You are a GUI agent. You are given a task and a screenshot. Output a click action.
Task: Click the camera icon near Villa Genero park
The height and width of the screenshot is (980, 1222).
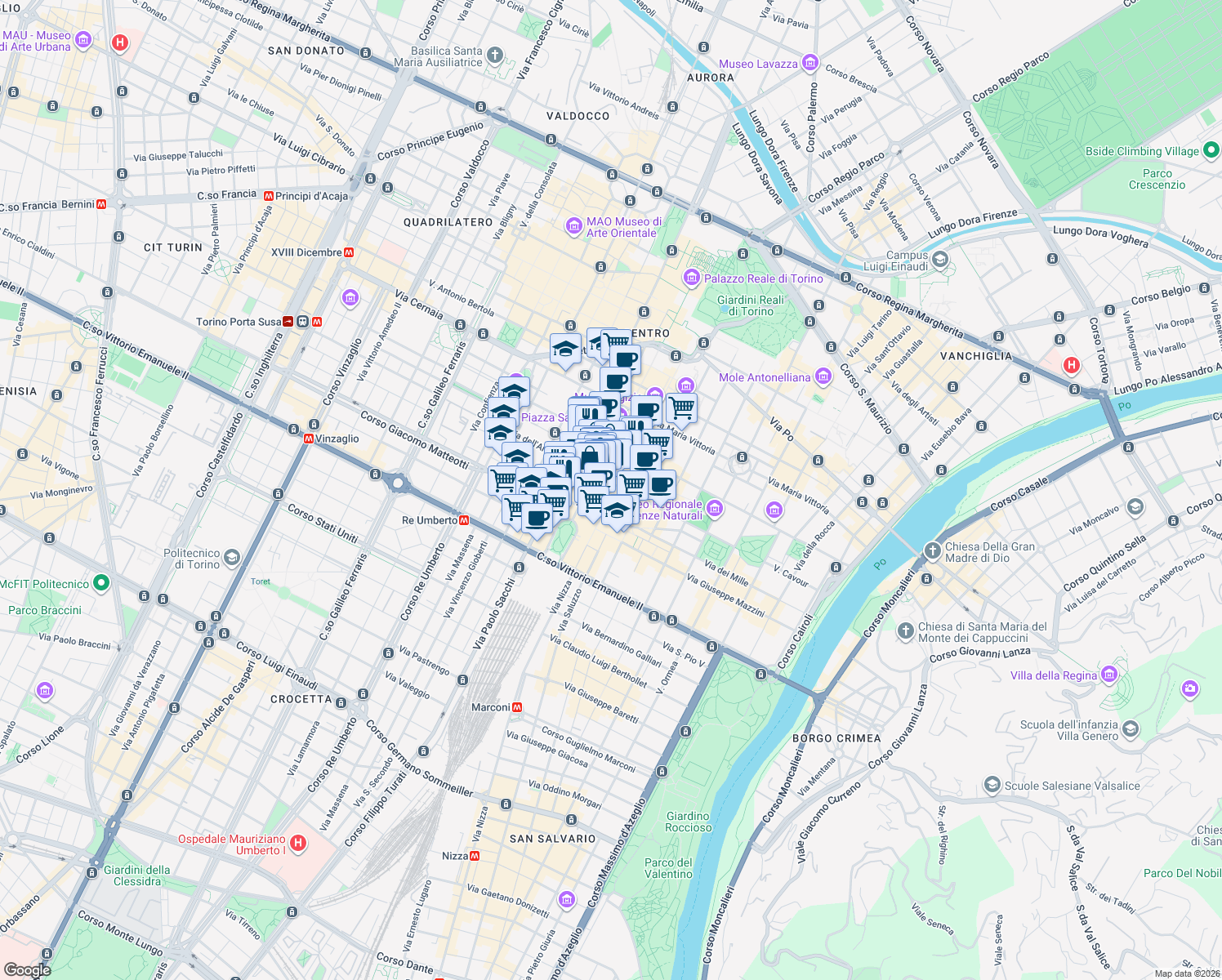tap(1189, 688)
